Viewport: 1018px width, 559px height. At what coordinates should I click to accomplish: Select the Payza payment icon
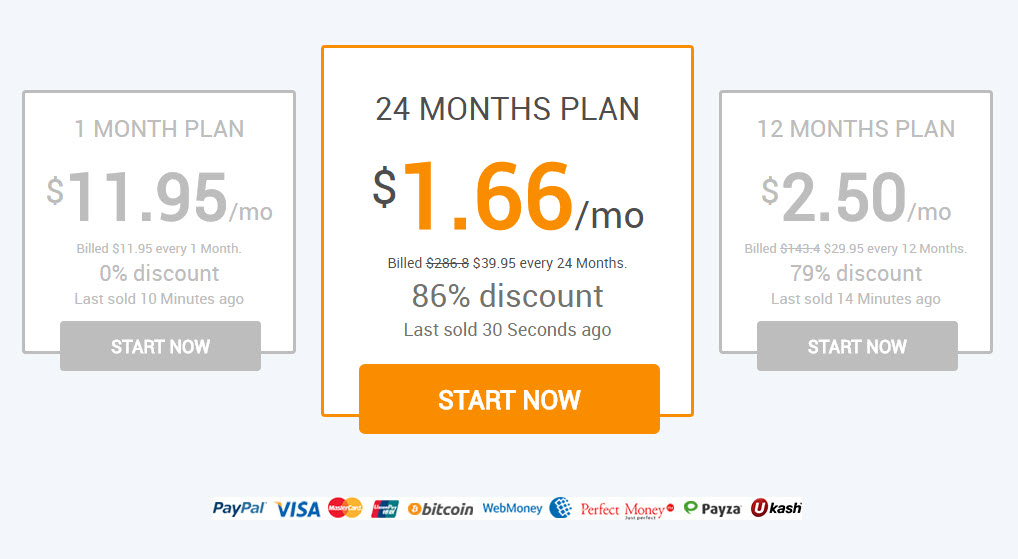coord(713,508)
